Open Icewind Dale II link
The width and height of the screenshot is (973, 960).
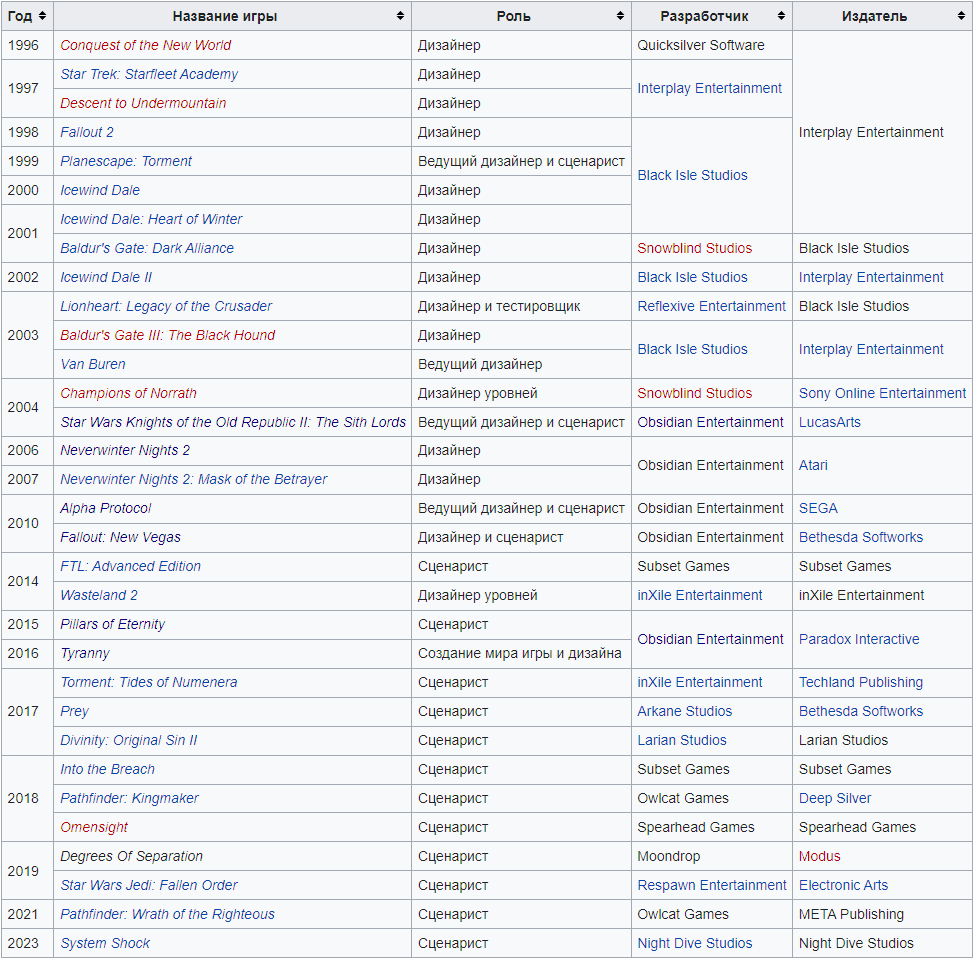point(106,277)
